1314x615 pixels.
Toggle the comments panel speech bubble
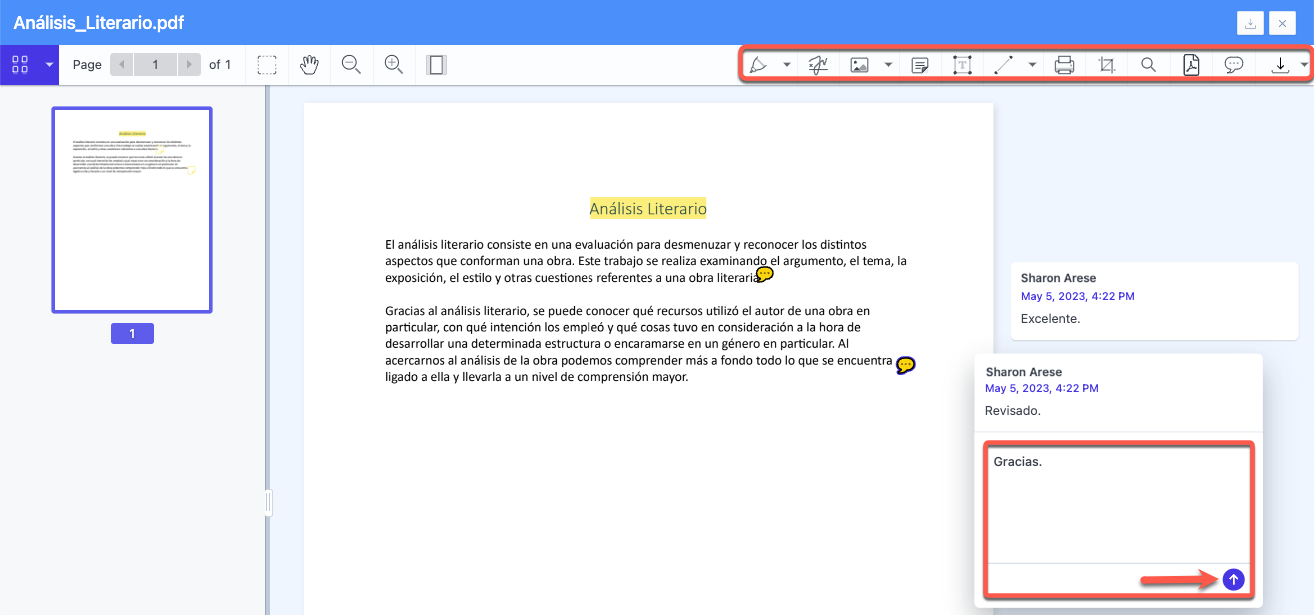(x=1234, y=65)
